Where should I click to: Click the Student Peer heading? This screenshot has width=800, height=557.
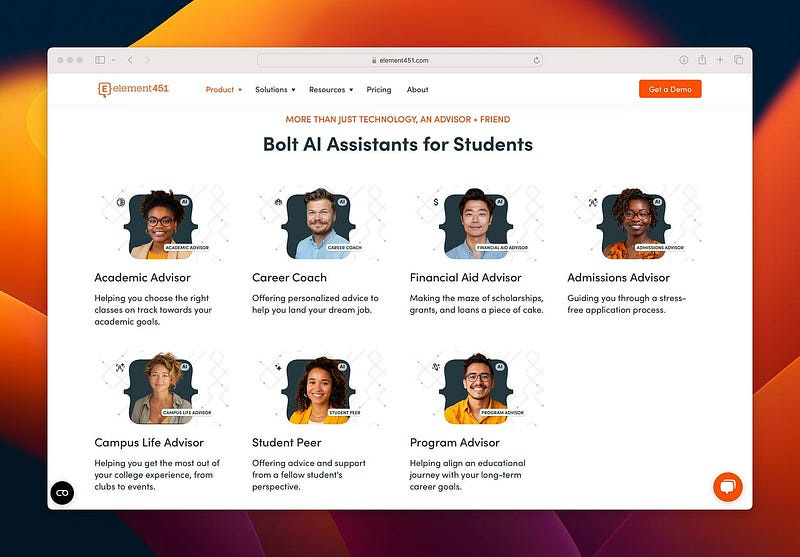pyautogui.click(x=287, y=443)
